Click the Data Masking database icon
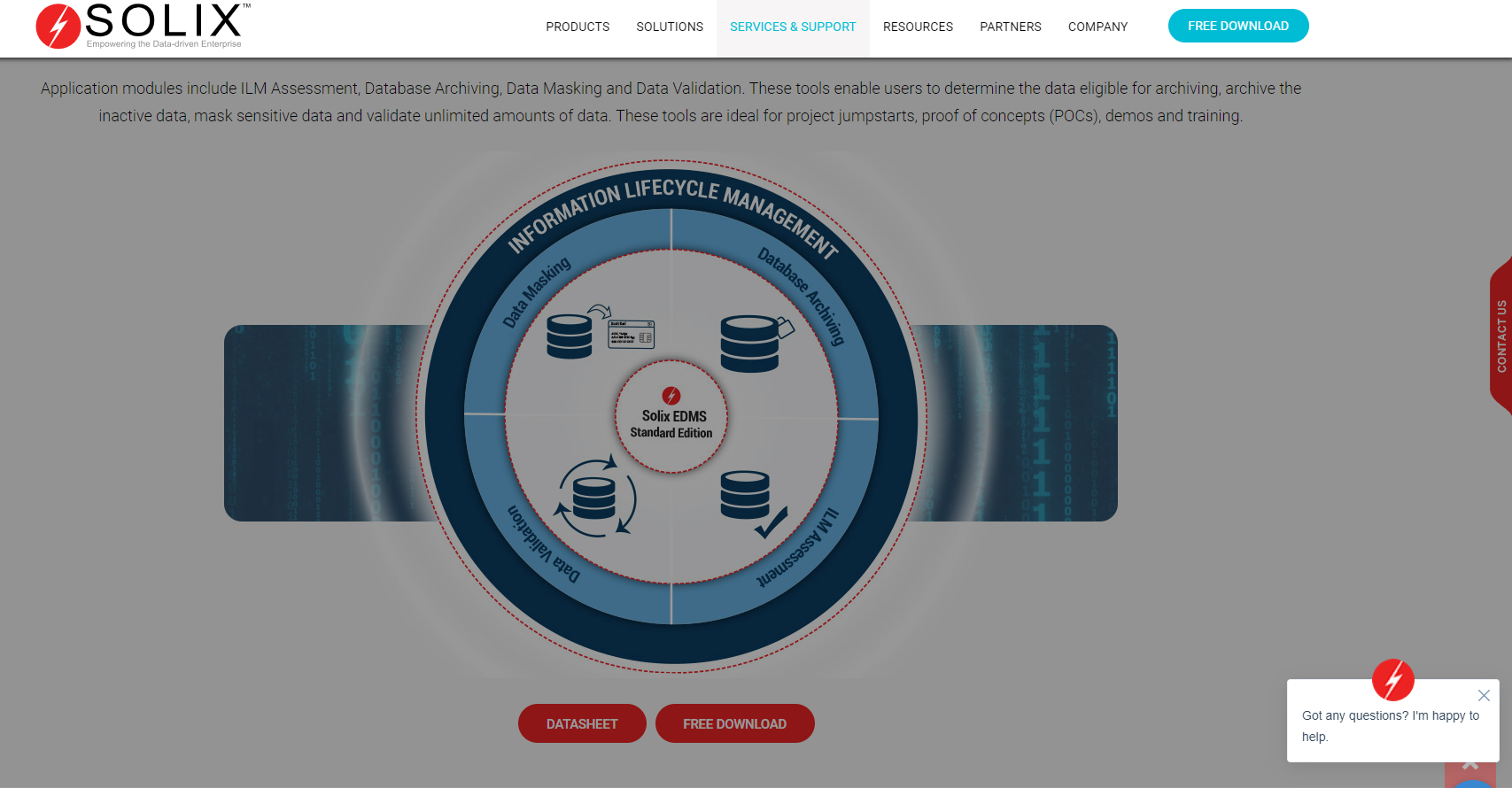The image size is (1512, 788). 570,336
